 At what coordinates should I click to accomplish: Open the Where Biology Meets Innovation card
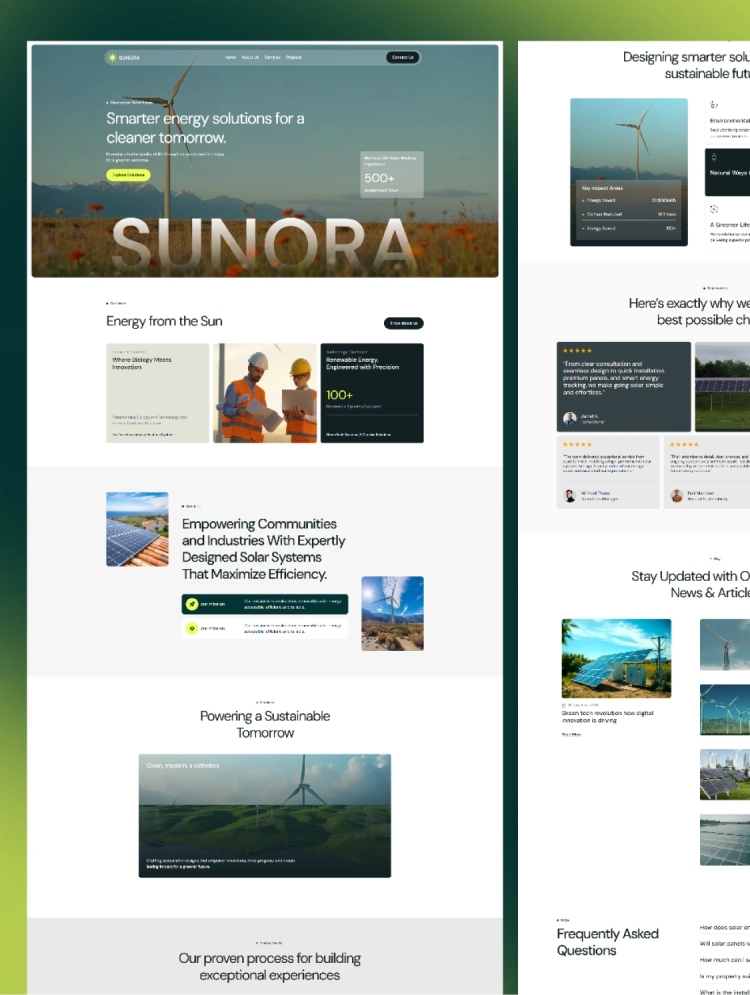tap(157, 393)
